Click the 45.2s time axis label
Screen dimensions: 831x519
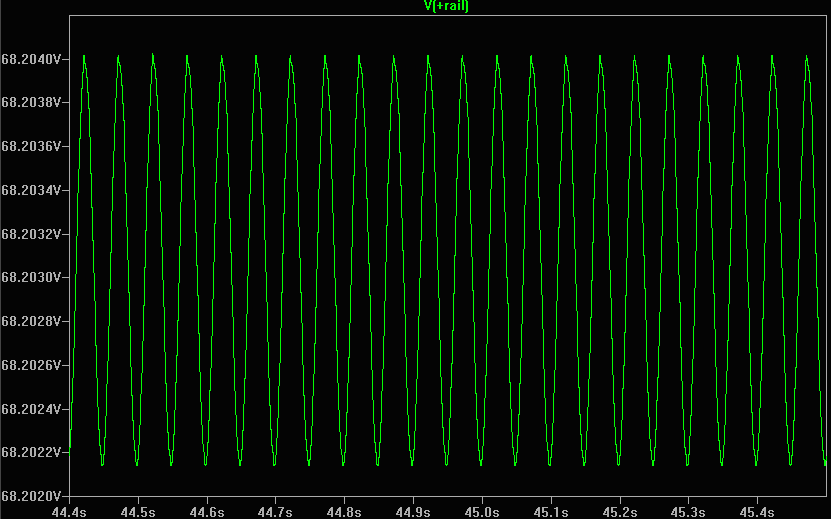(x=620, y=512)
